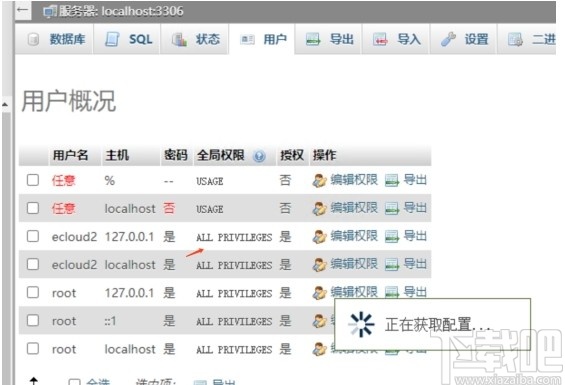Click the users card icon
Image resolution: width=565 pixels, height=385 pixels.
(x=247, y=39)
